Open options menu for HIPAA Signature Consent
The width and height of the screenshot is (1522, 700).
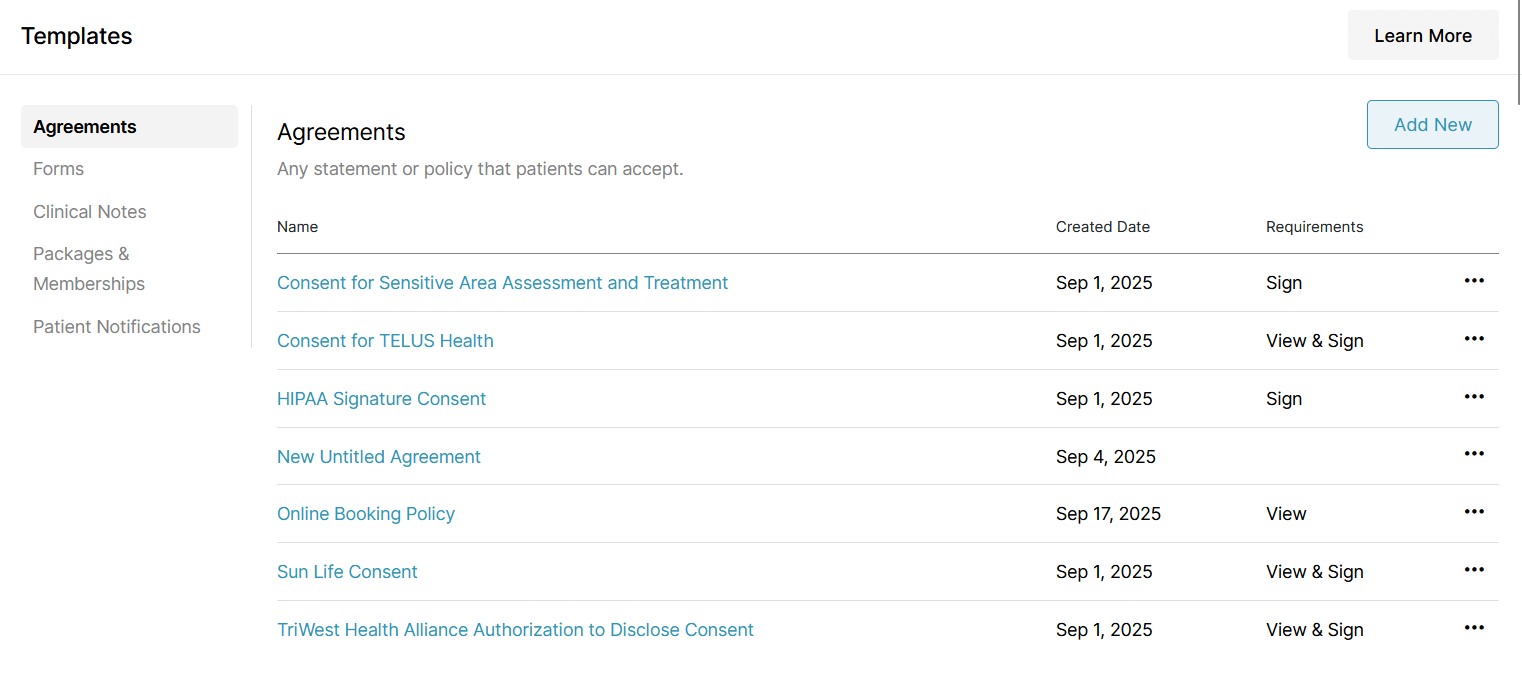click(1474, 397)
